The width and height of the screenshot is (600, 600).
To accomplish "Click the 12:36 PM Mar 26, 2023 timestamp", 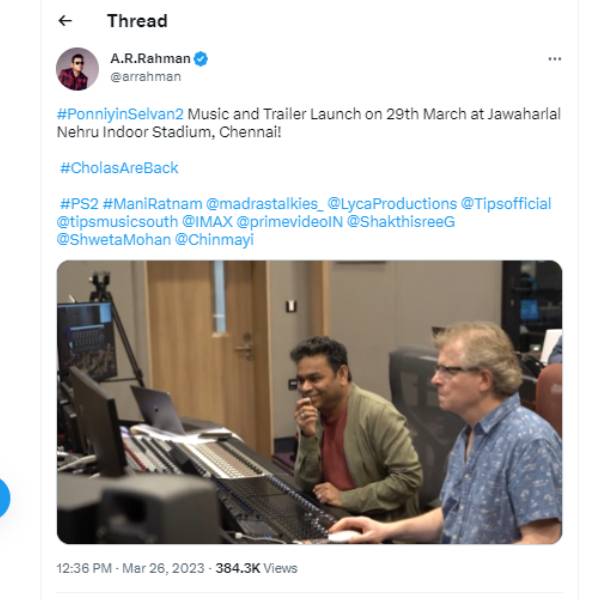I will [130, 568].
